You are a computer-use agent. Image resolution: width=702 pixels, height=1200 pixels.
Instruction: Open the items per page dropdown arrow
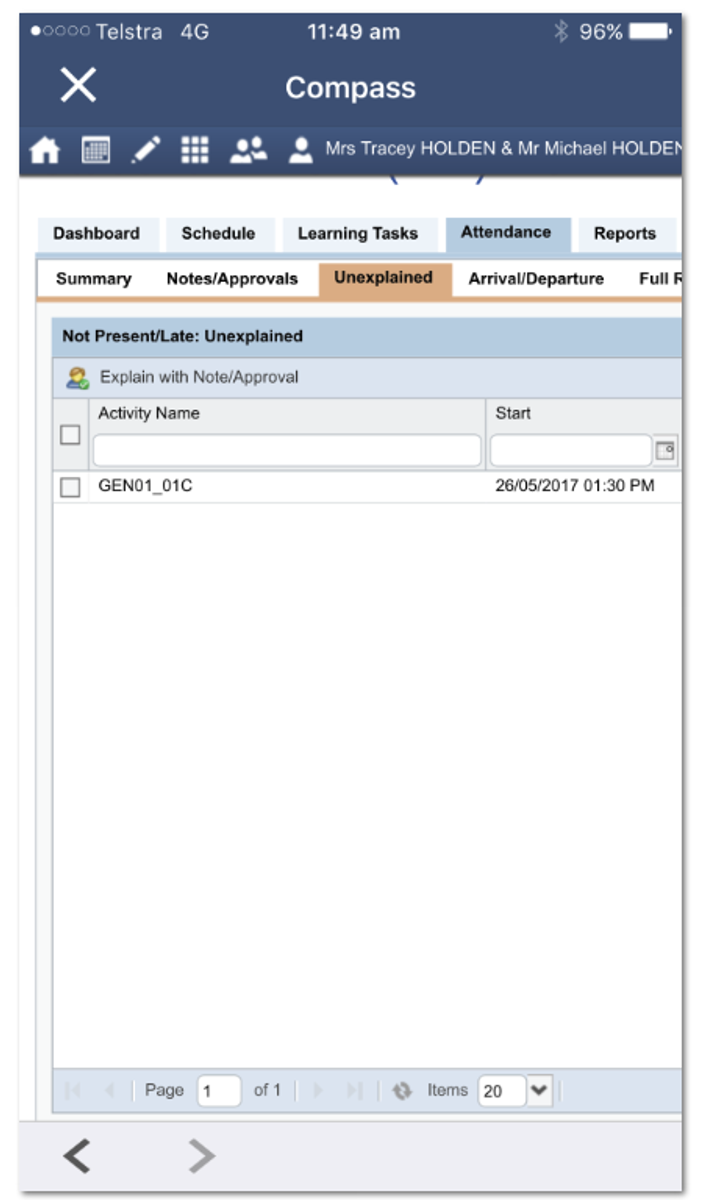click(539, 1091)
